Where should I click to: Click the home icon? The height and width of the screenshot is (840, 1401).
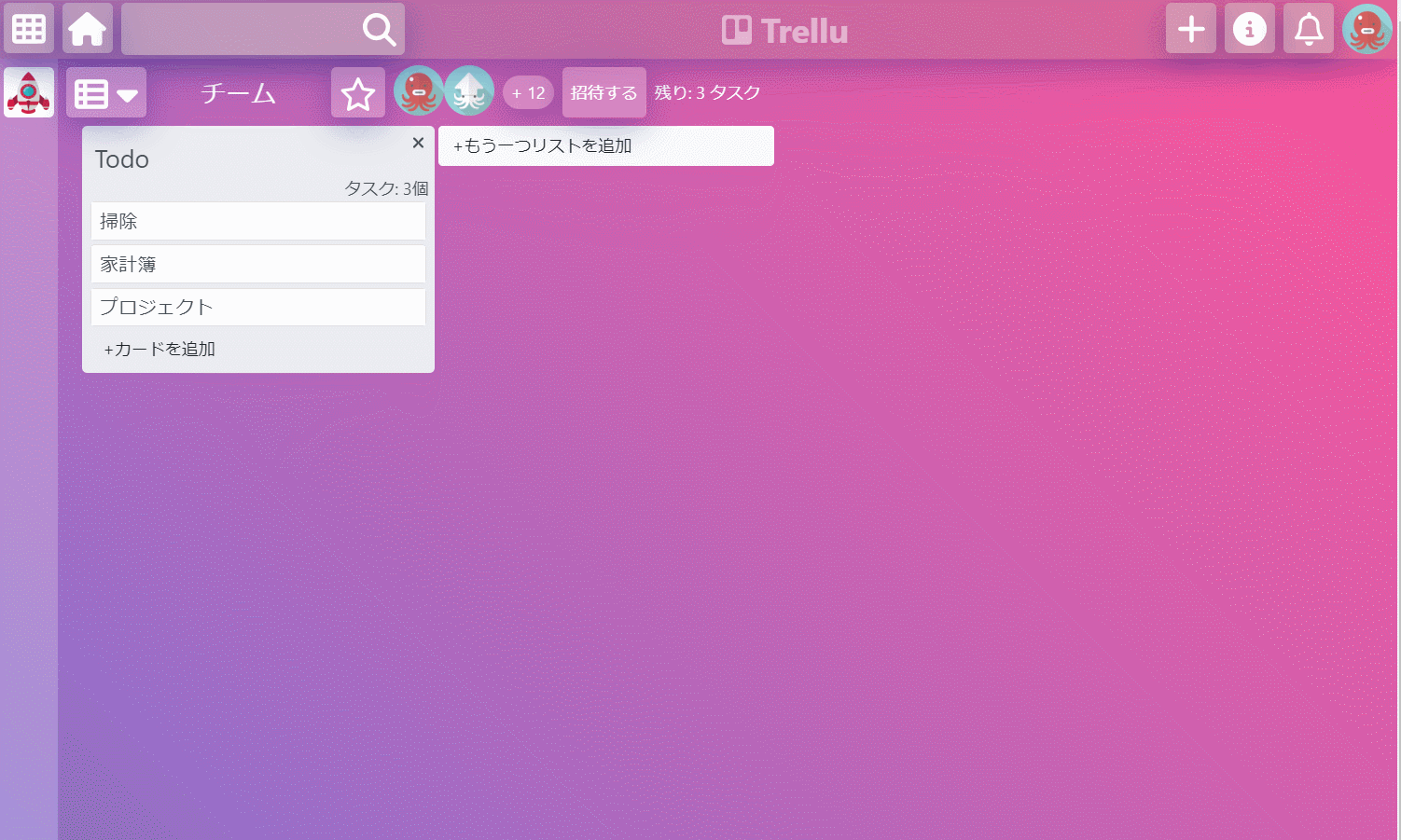pos(87,28)
